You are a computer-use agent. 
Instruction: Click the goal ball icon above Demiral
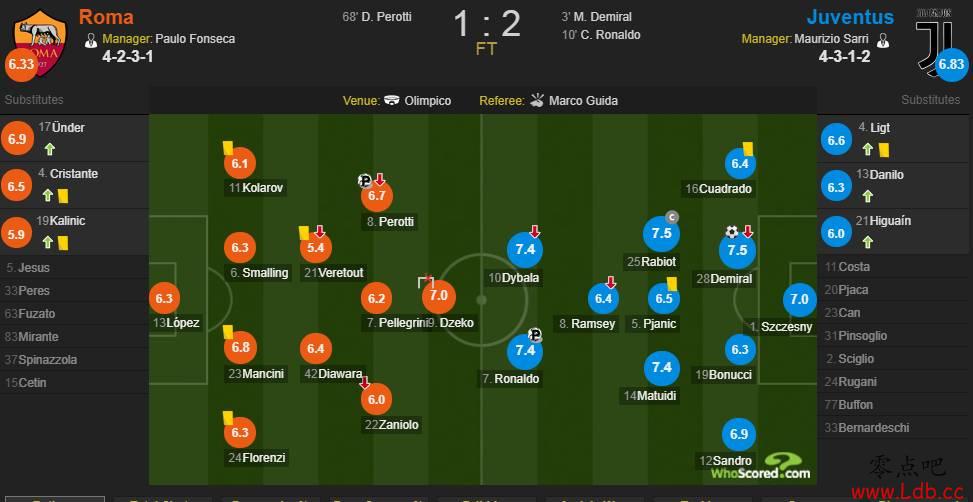732,232
